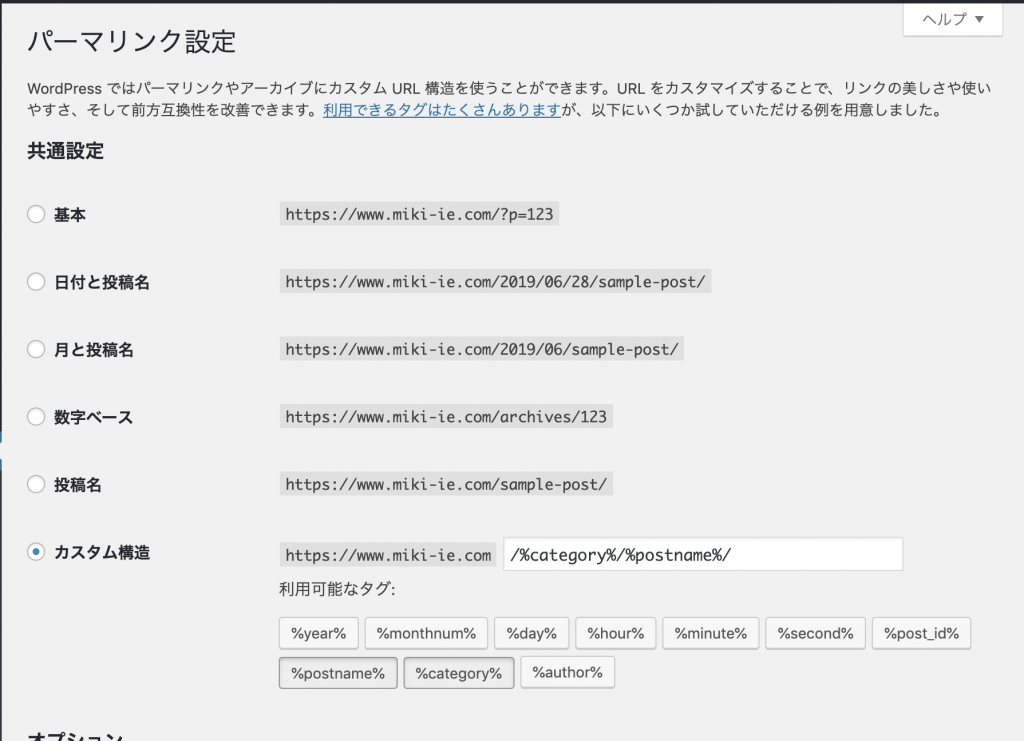
Task: Add the %day% tag to the structure
Action: point(531,632)
